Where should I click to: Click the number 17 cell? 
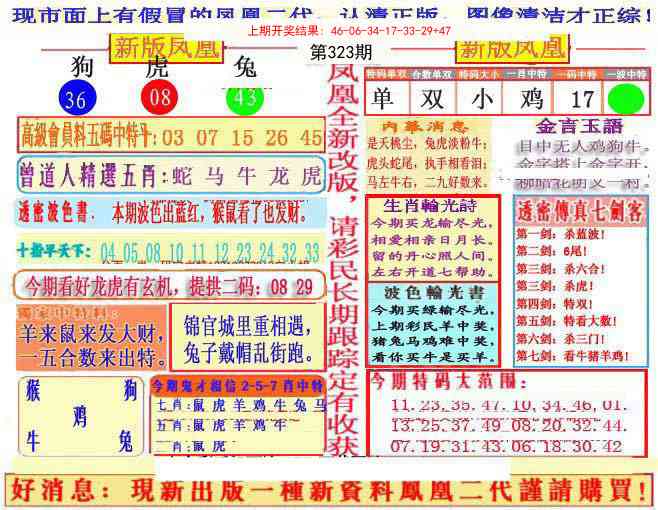[x=582, y=99]
